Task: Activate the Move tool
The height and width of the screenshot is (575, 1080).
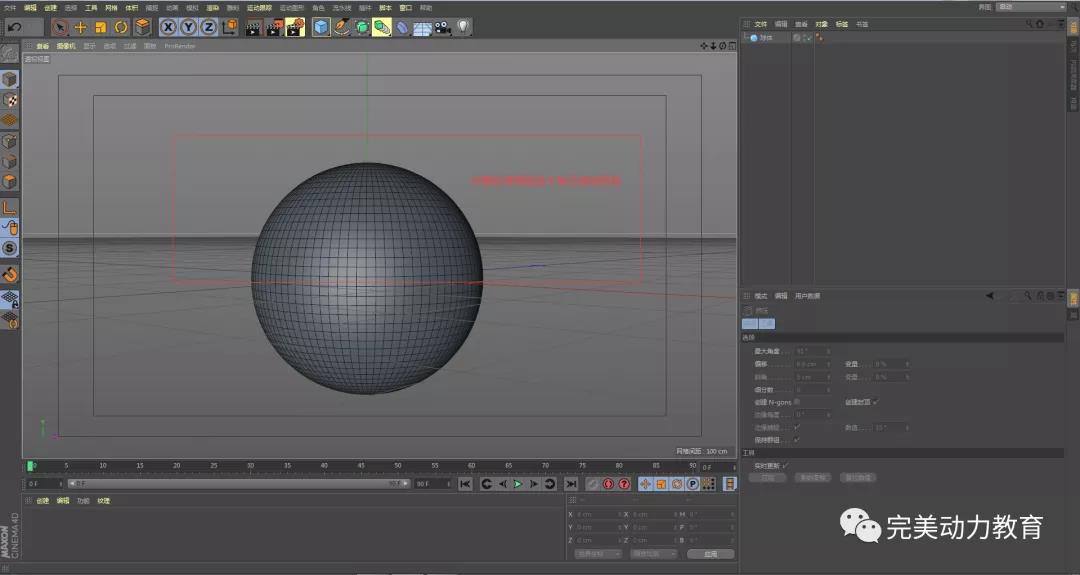Action: [81, 27]
